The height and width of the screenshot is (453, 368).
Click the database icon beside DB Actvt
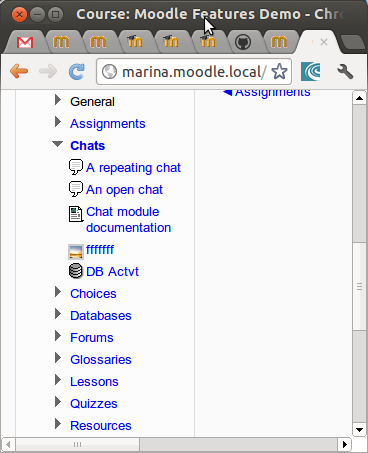pyautogui.click(x=76, y=271)
